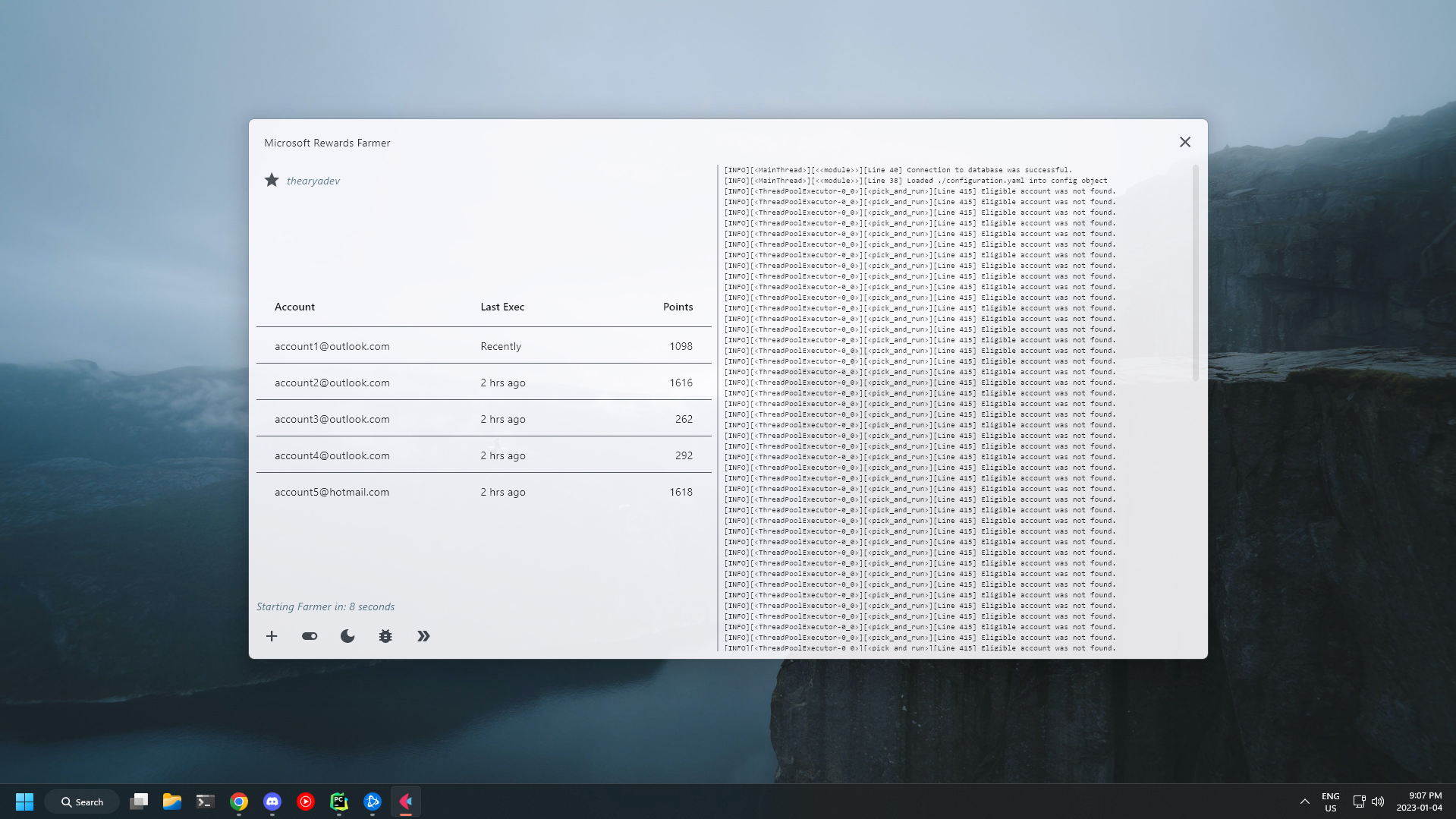Click the Starting Farmer countdown status text
This screenshot has height=819, width=1456.
pos(325,606)
